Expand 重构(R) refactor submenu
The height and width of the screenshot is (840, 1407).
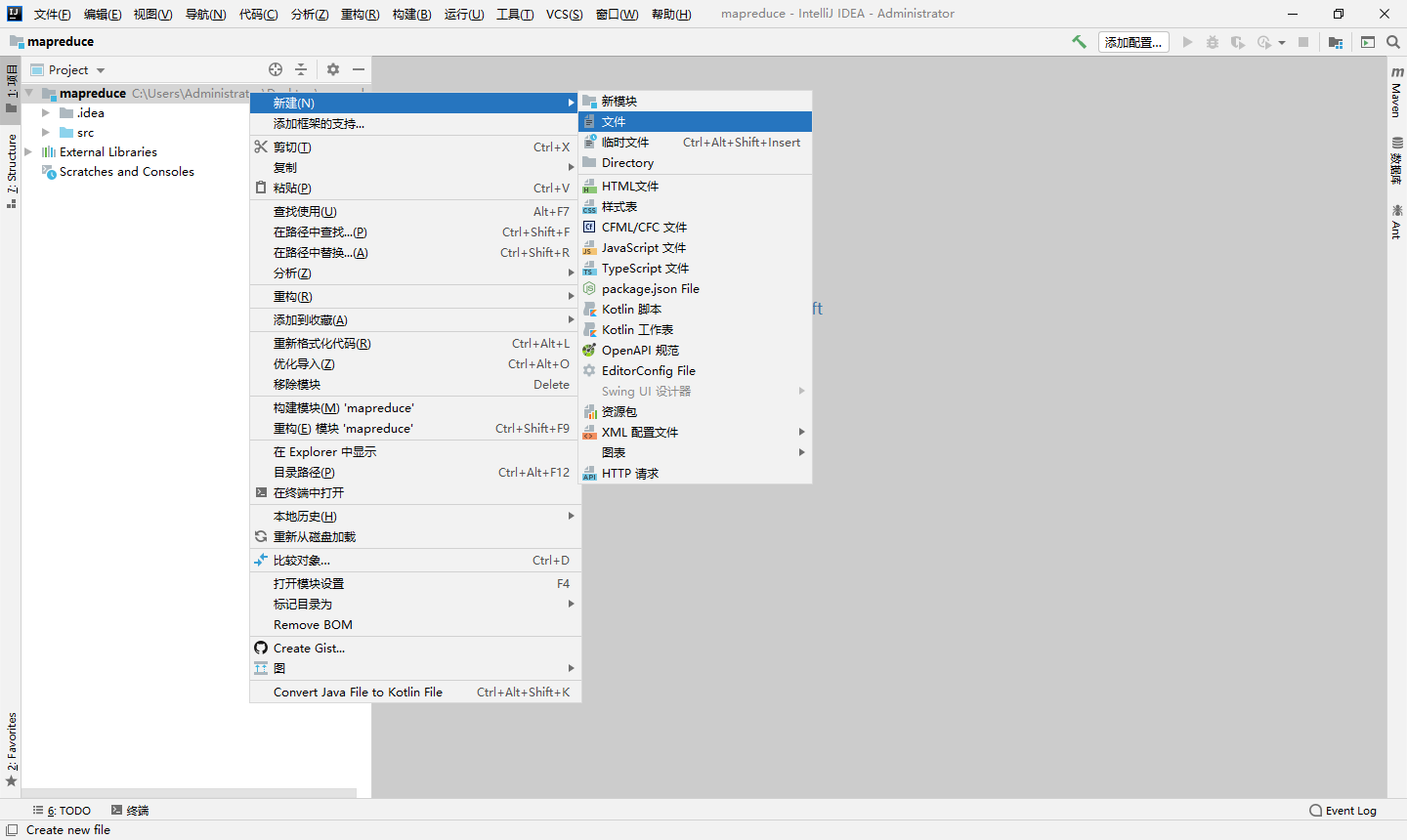[x=415, y=296]
